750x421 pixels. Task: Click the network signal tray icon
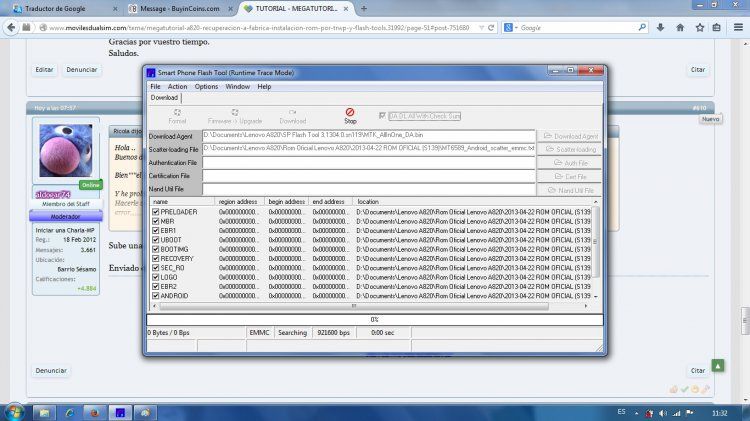(x=676, y=413)
